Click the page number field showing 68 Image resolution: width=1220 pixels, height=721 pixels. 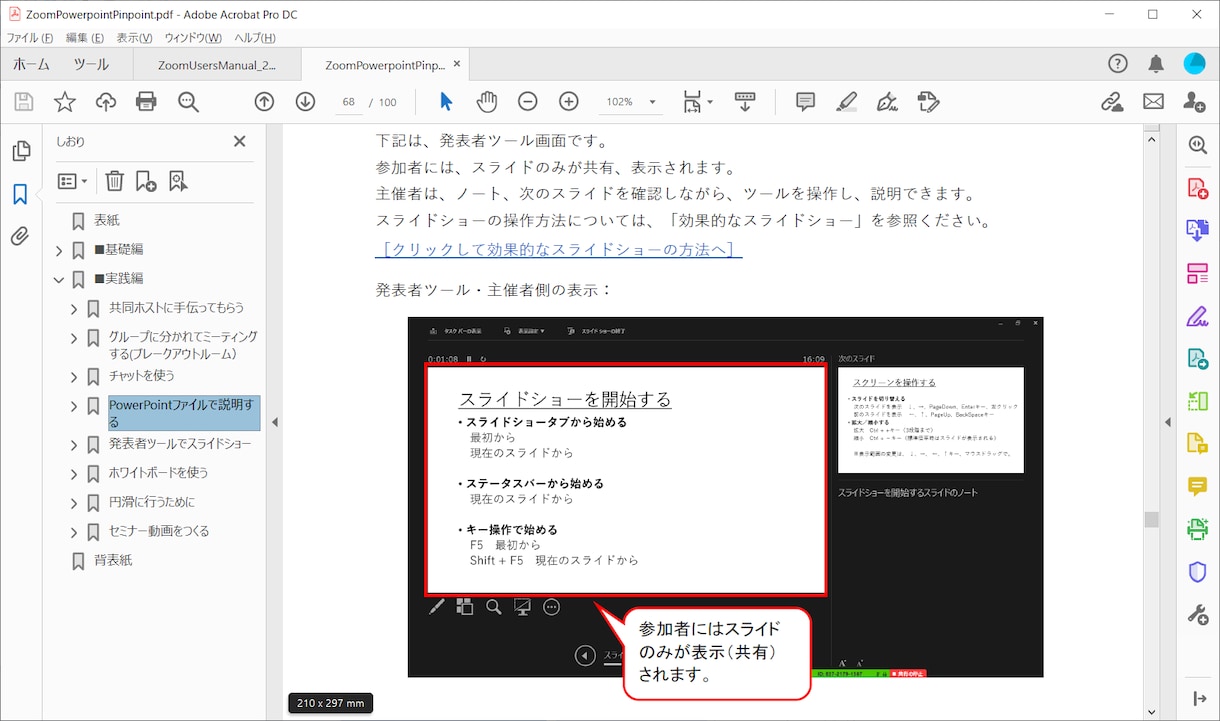click(x=349, y=102)
